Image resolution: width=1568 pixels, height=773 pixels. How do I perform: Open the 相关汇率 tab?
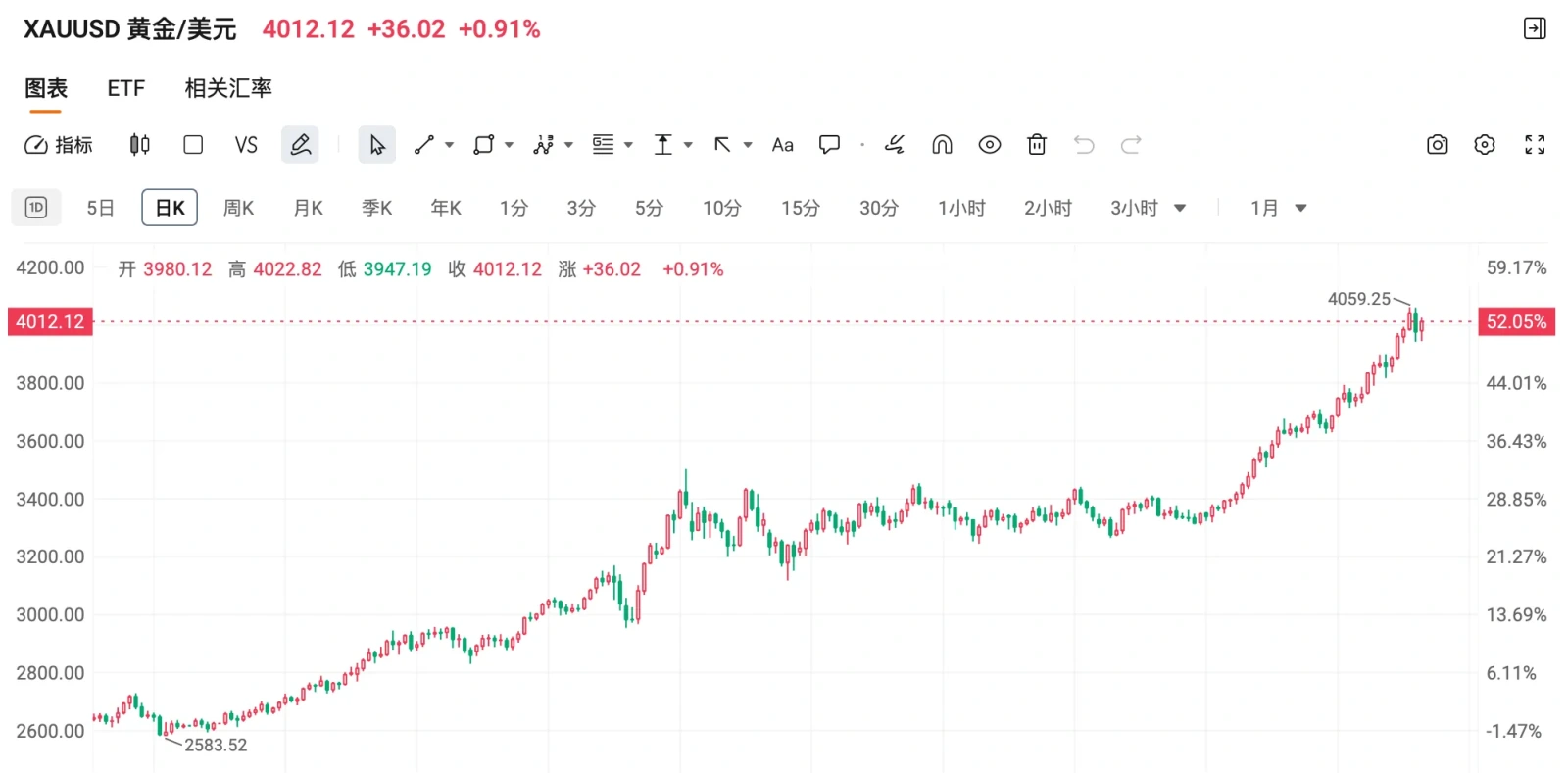(227, 88)
